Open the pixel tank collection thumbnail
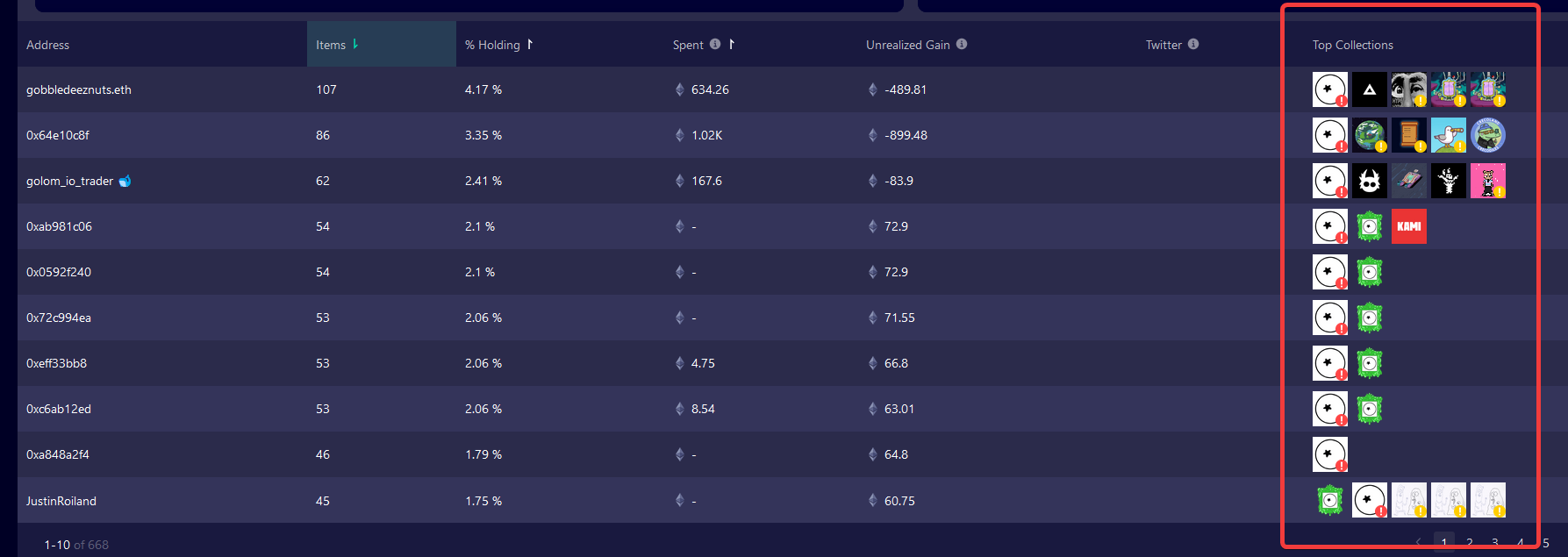Viewport: 1568px width, 557px height. click(x=1408, y=181)
